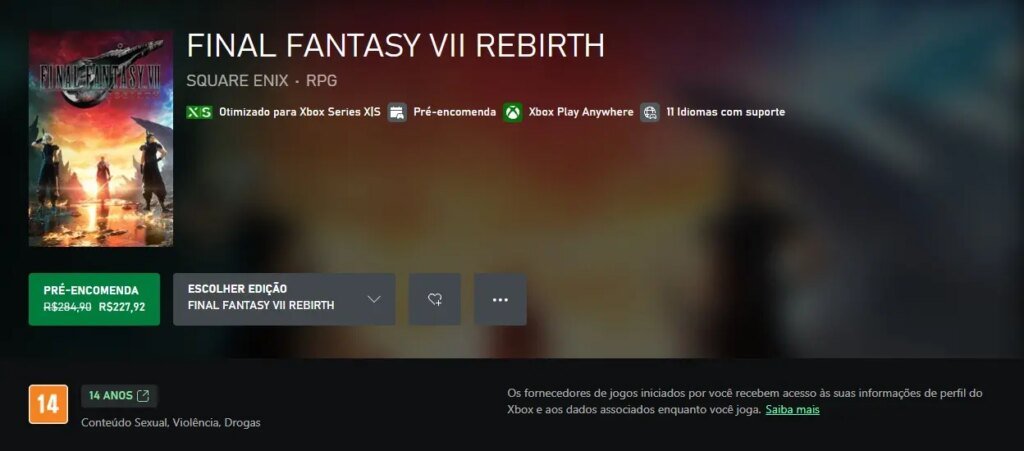Click the discounted price R$227,92
This screenshot has width=1024, height=451.
(x=121, y=307)
